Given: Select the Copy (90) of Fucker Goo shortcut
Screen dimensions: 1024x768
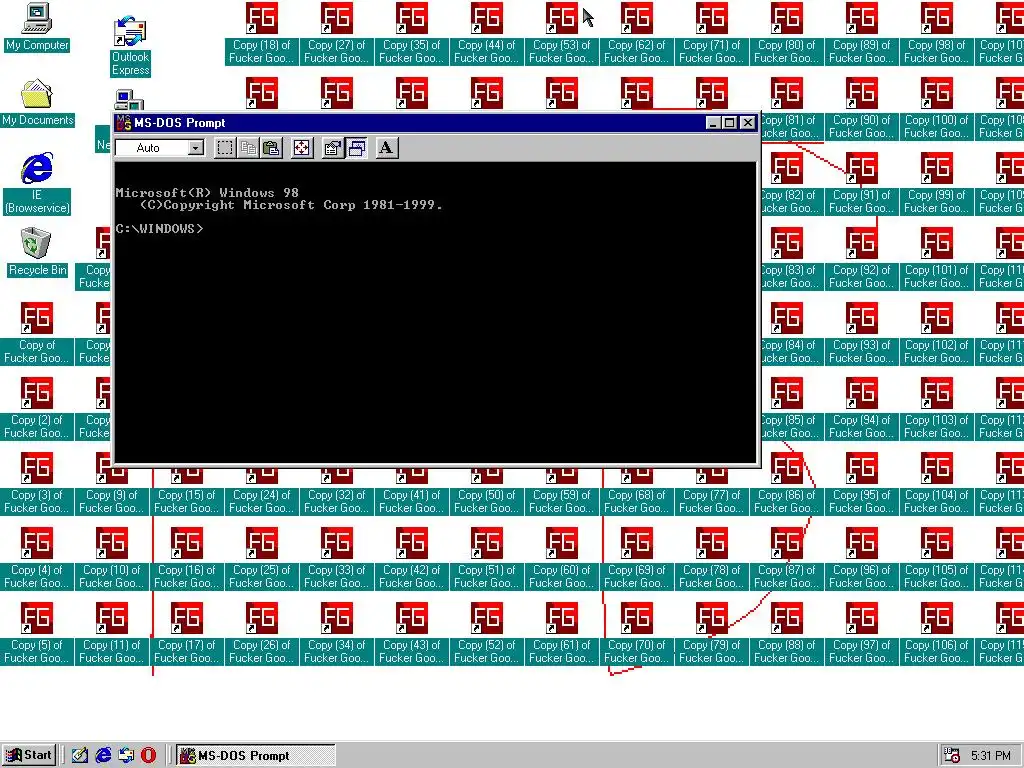Looking at the screenshot, I should click(861, 108).
